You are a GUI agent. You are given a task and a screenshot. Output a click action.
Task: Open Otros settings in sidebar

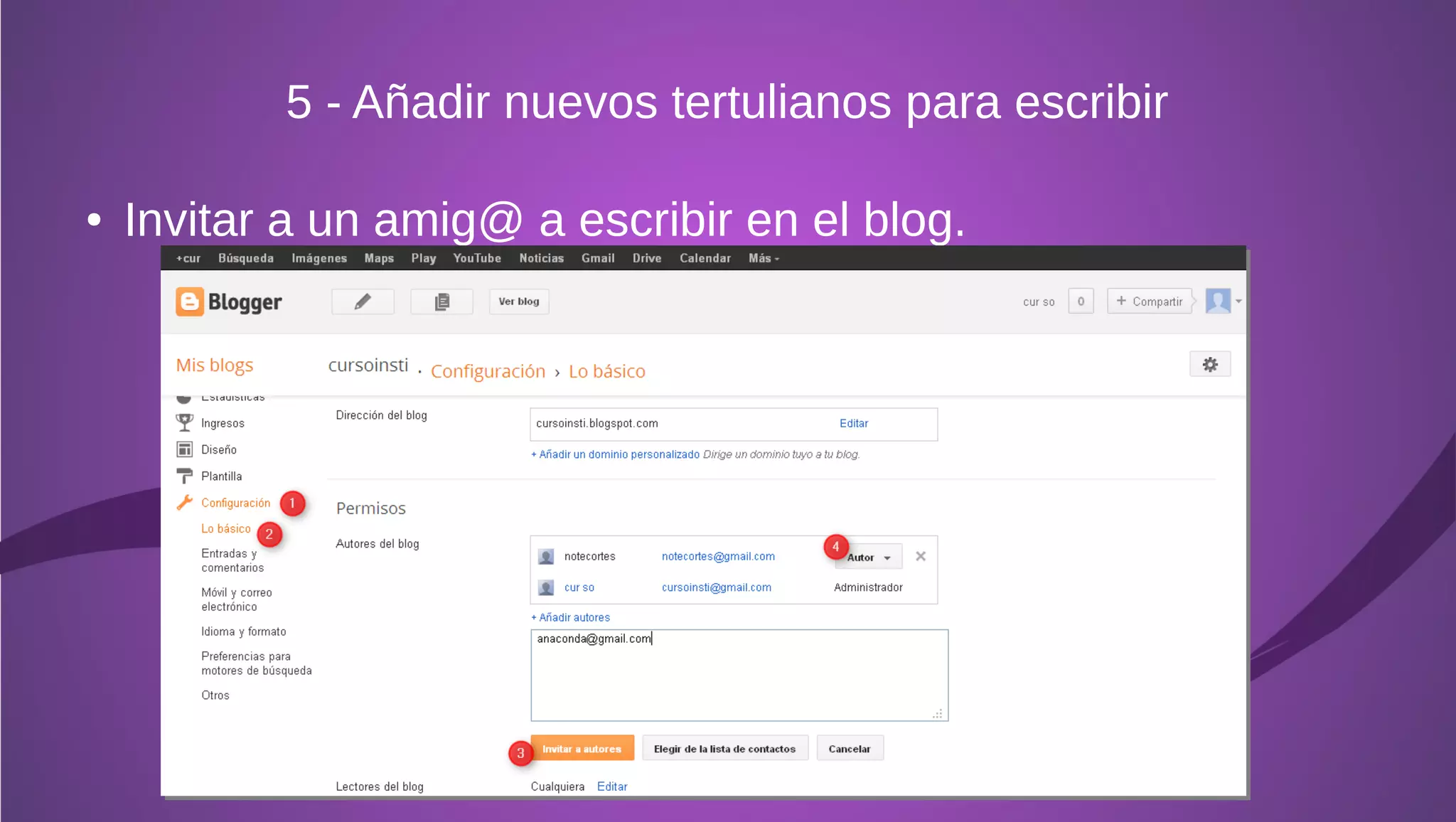click(x=215, y=695)
